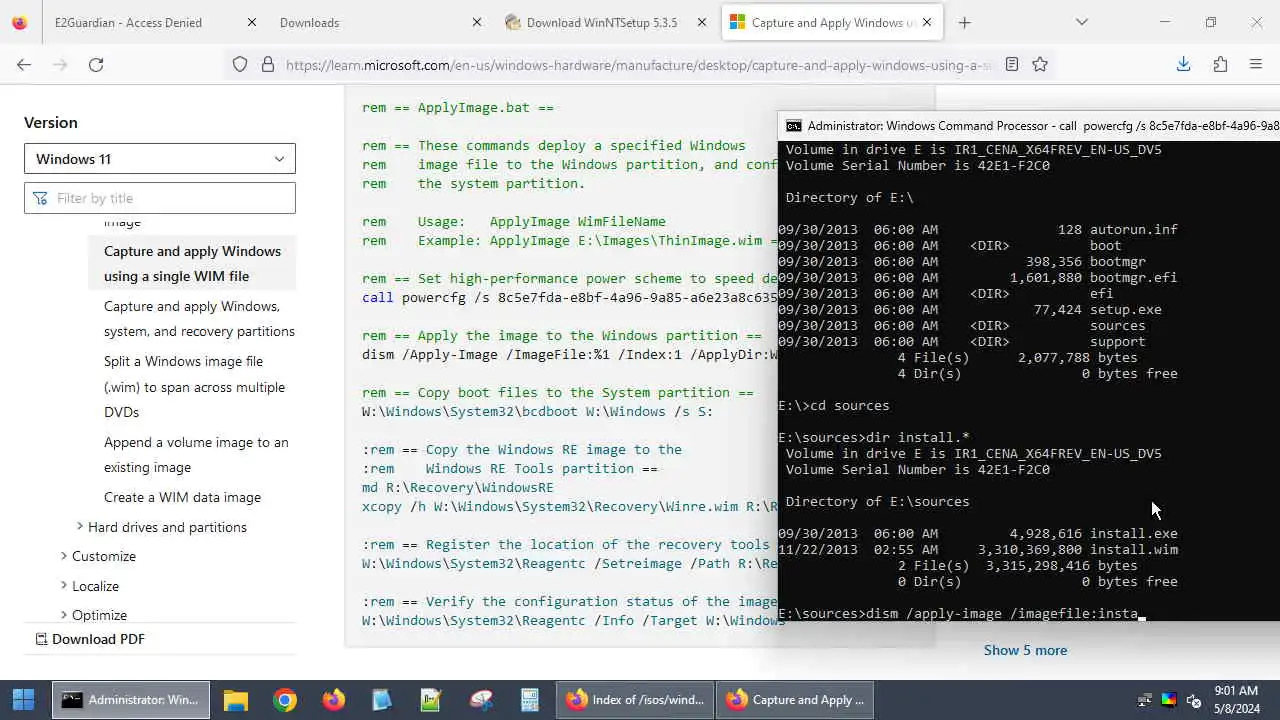Click the Version heading in sidebar
The height and width of the screenshot is (720, 1280).
pyautogui.click(x=51, y=122)
